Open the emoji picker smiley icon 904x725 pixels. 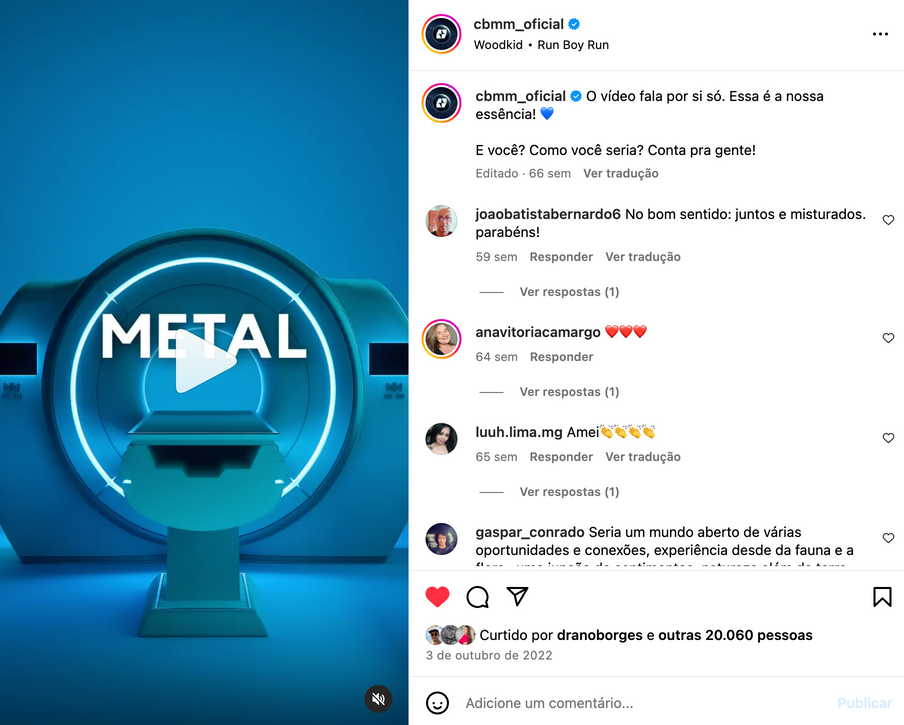tap(437, 703)
